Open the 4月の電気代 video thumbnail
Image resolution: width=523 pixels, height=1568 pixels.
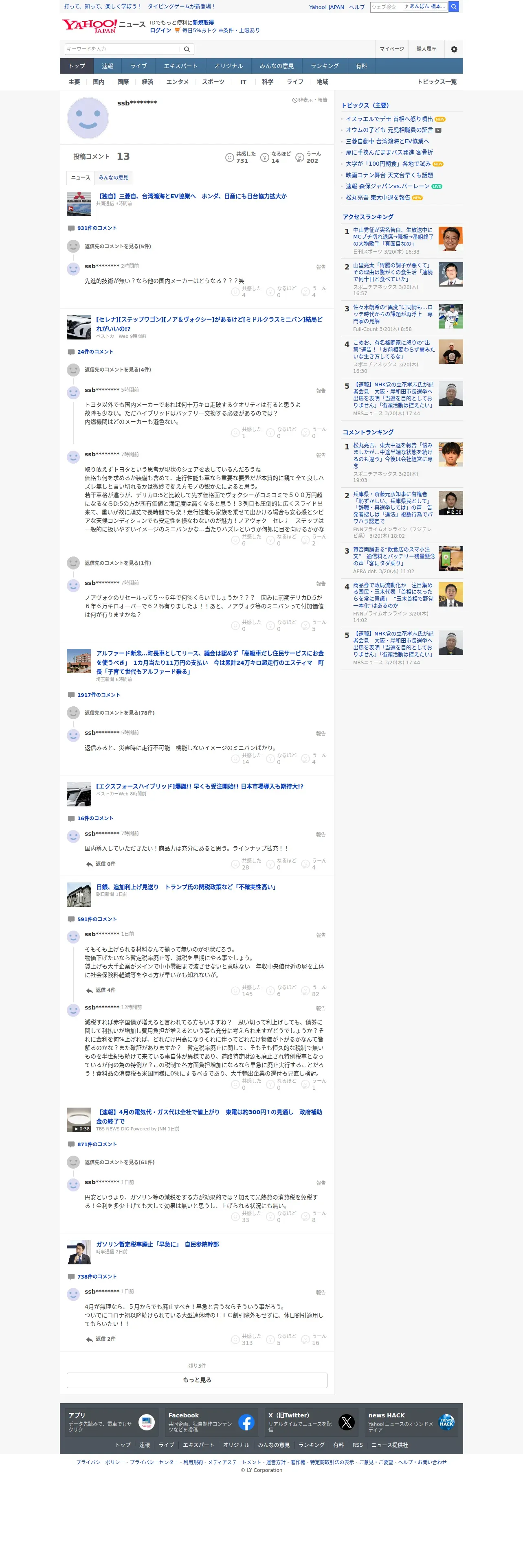(x=79, y=1119)
